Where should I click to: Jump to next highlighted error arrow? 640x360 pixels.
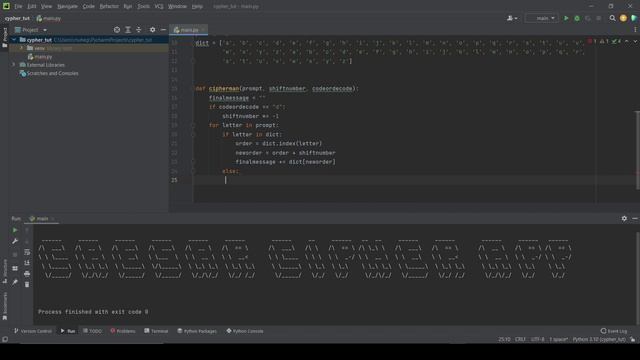tap(635, 41)
